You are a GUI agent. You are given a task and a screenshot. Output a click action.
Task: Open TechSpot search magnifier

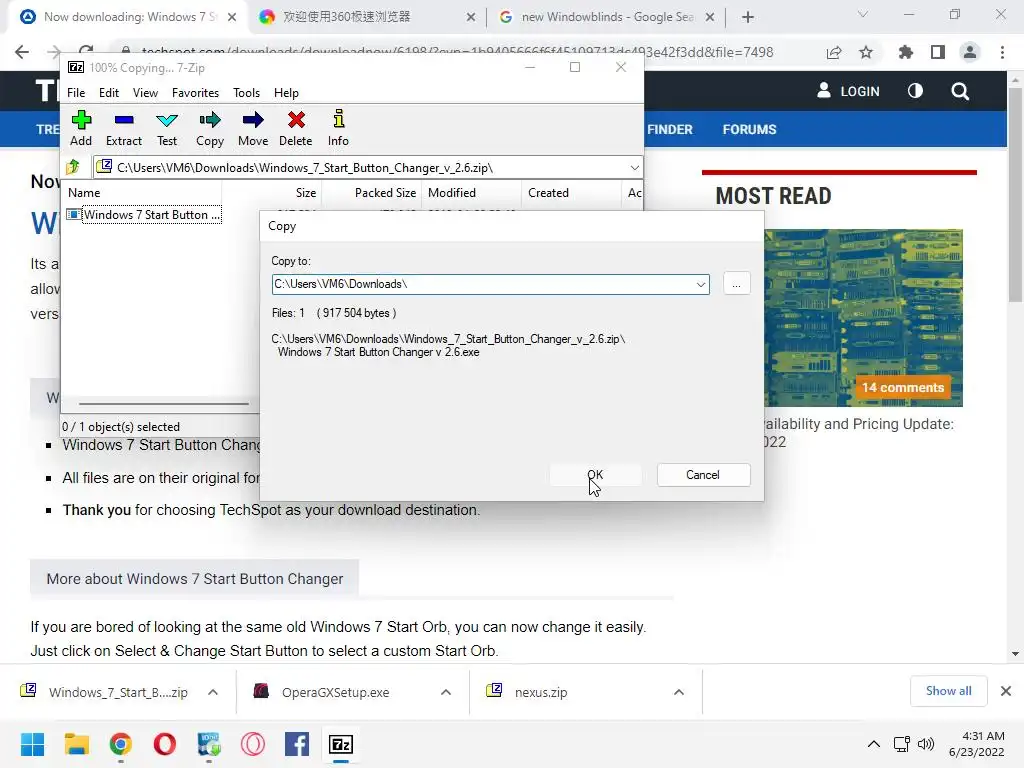pos(960,91)
